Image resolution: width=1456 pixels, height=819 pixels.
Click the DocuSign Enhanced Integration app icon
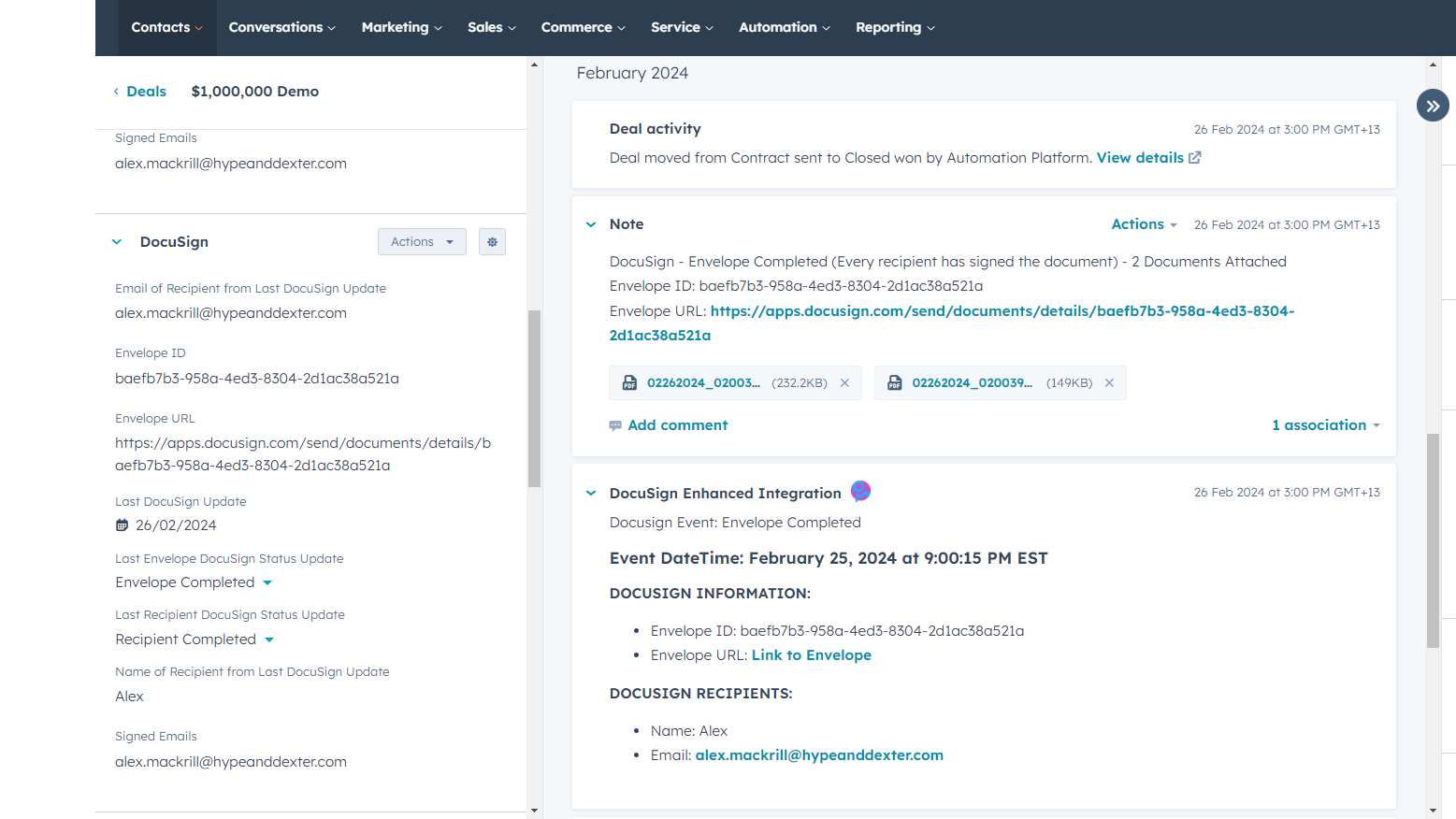coord(860,492)
